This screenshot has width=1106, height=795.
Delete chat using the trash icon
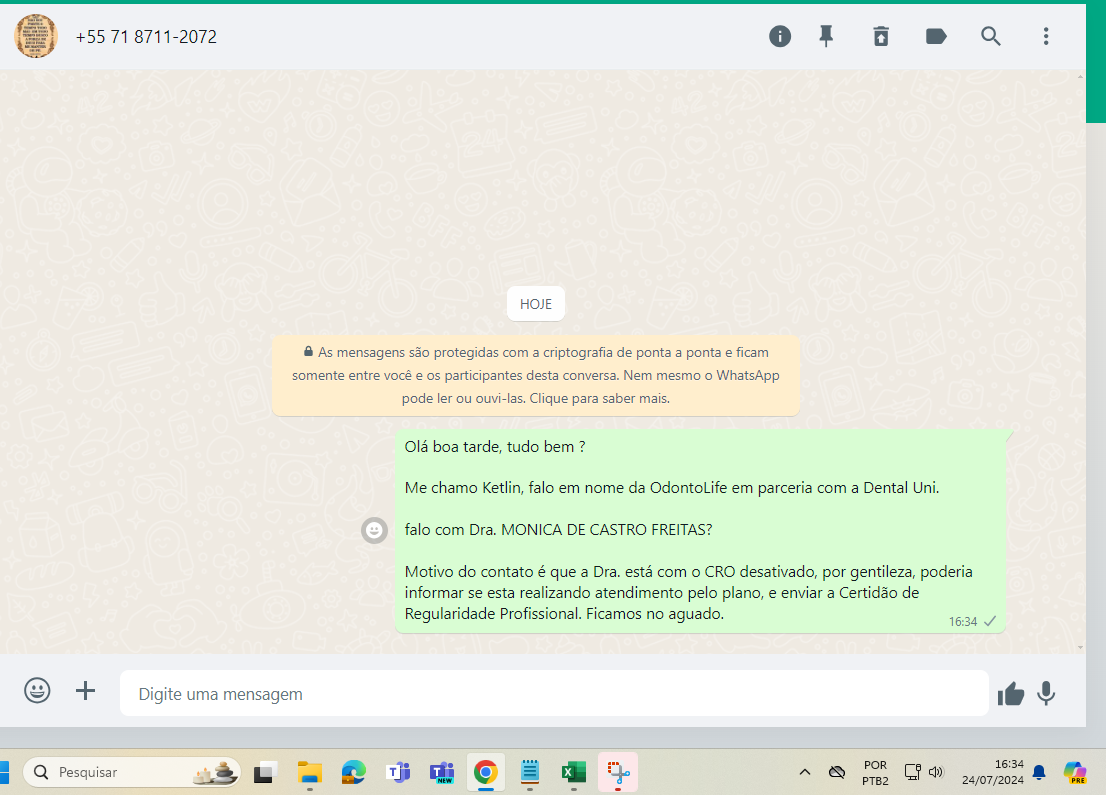point(881,36)
